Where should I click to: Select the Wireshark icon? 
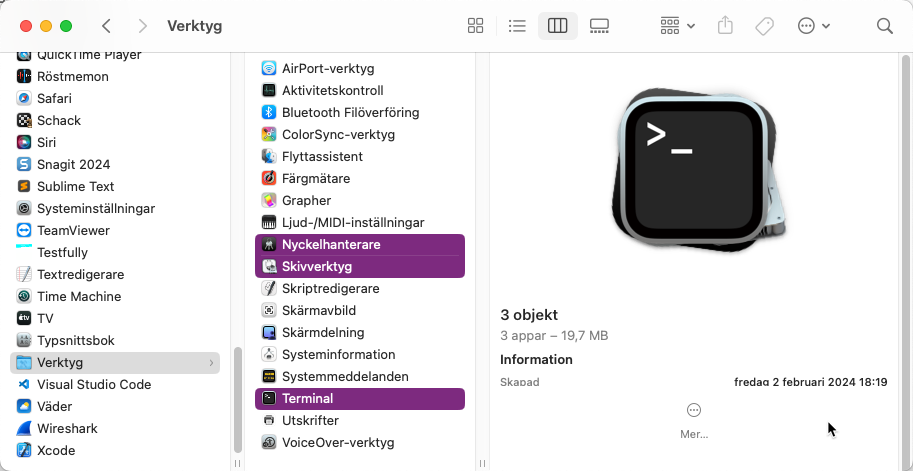(23, 428)
